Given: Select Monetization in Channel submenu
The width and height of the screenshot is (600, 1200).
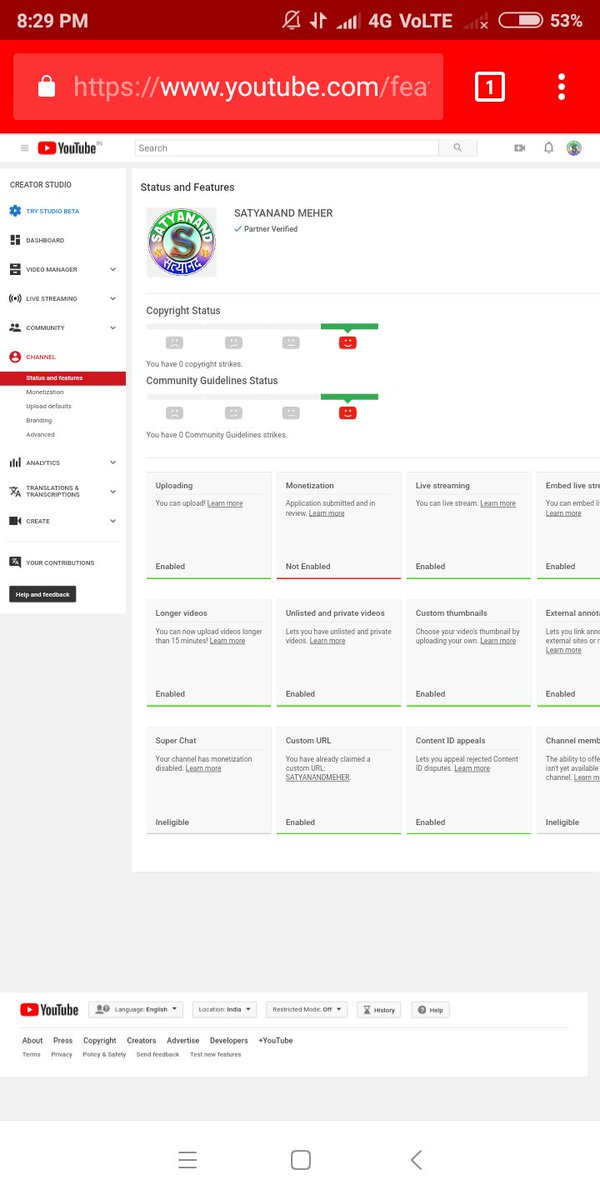Looking at the screenshot, I should tap(45, 392).
